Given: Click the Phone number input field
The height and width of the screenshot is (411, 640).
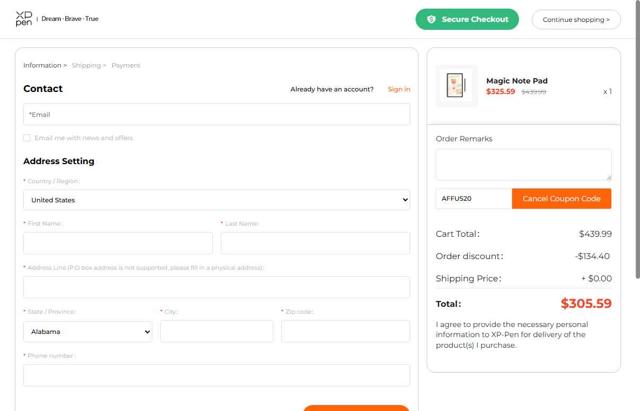Looking at the screenshot, I should point(216,375).
